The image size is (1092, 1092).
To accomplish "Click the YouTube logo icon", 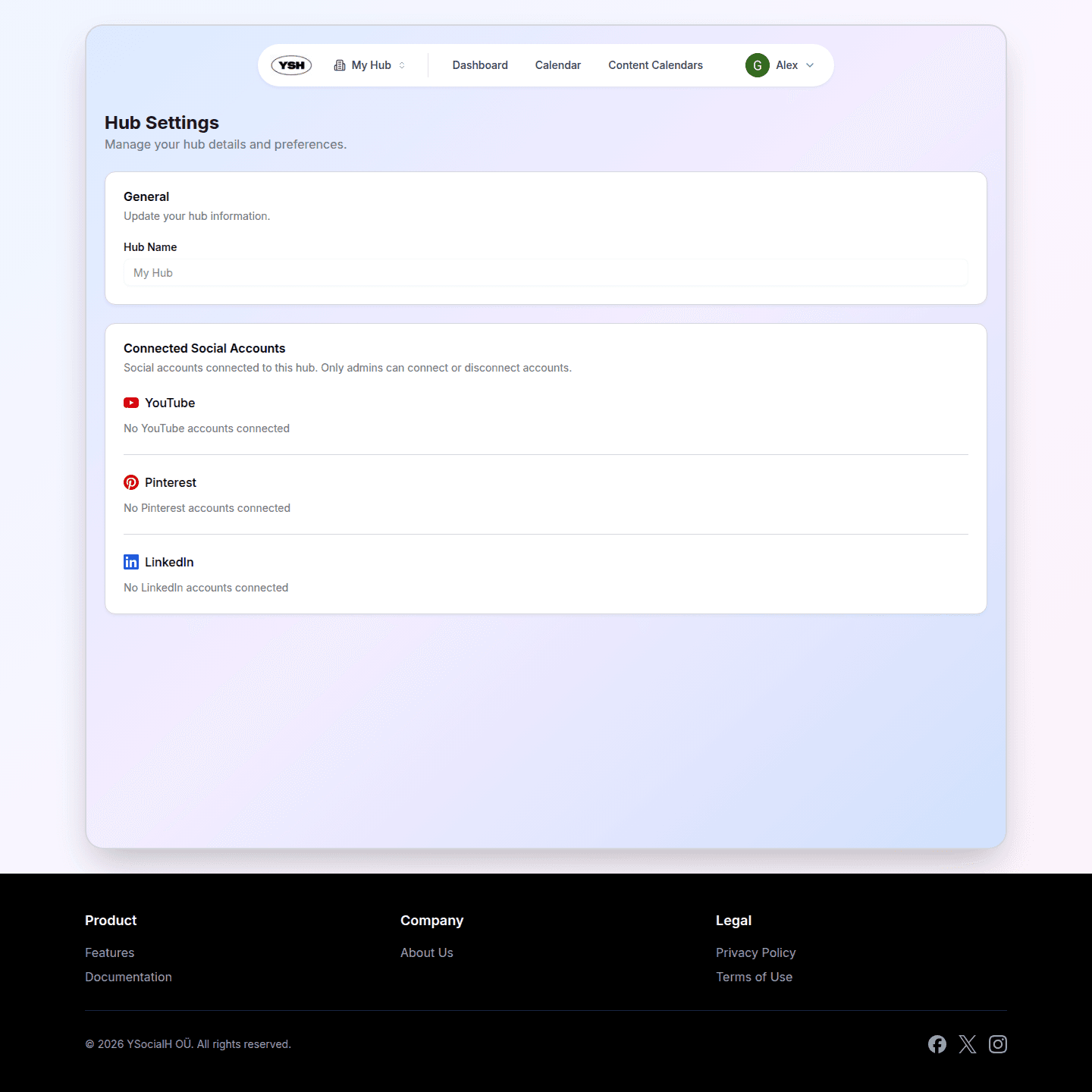I will [131, 403].
